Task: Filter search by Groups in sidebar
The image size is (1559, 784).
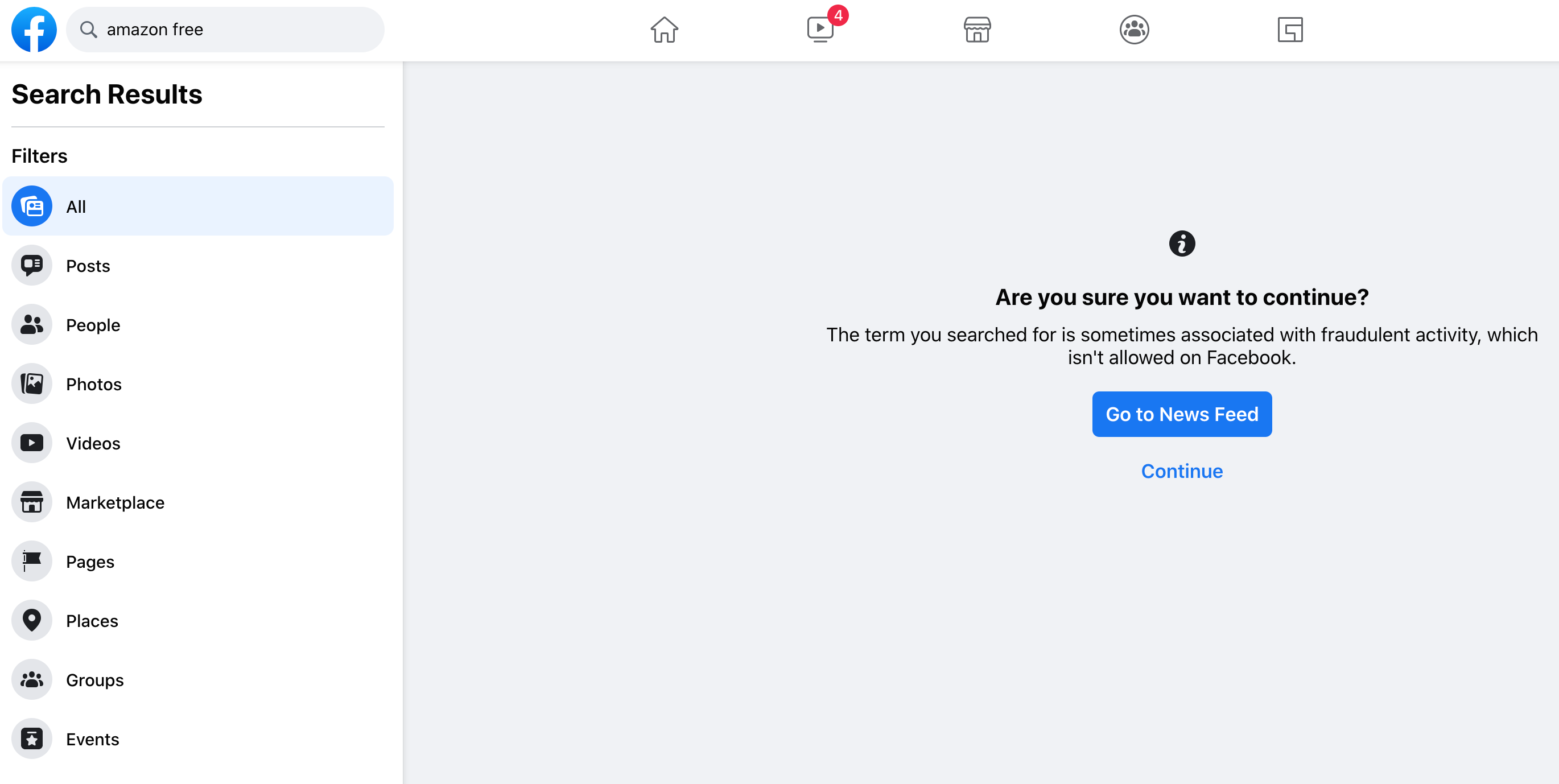Action: coord(94,680)
